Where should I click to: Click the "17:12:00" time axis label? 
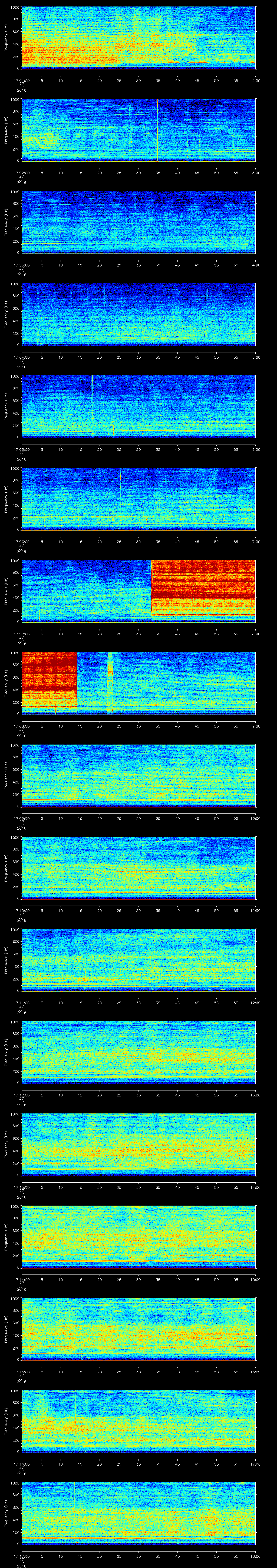coord(21,1095)
